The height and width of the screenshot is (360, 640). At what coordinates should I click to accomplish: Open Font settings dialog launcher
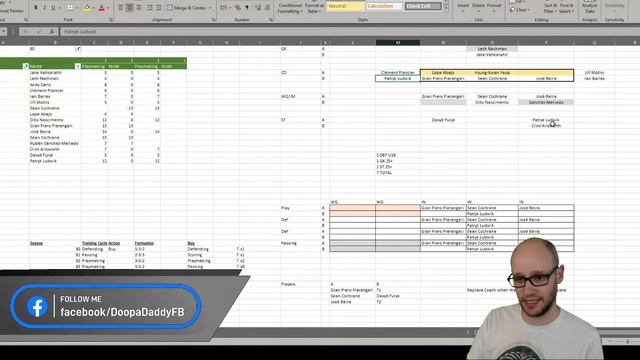(x=111, y=20)
